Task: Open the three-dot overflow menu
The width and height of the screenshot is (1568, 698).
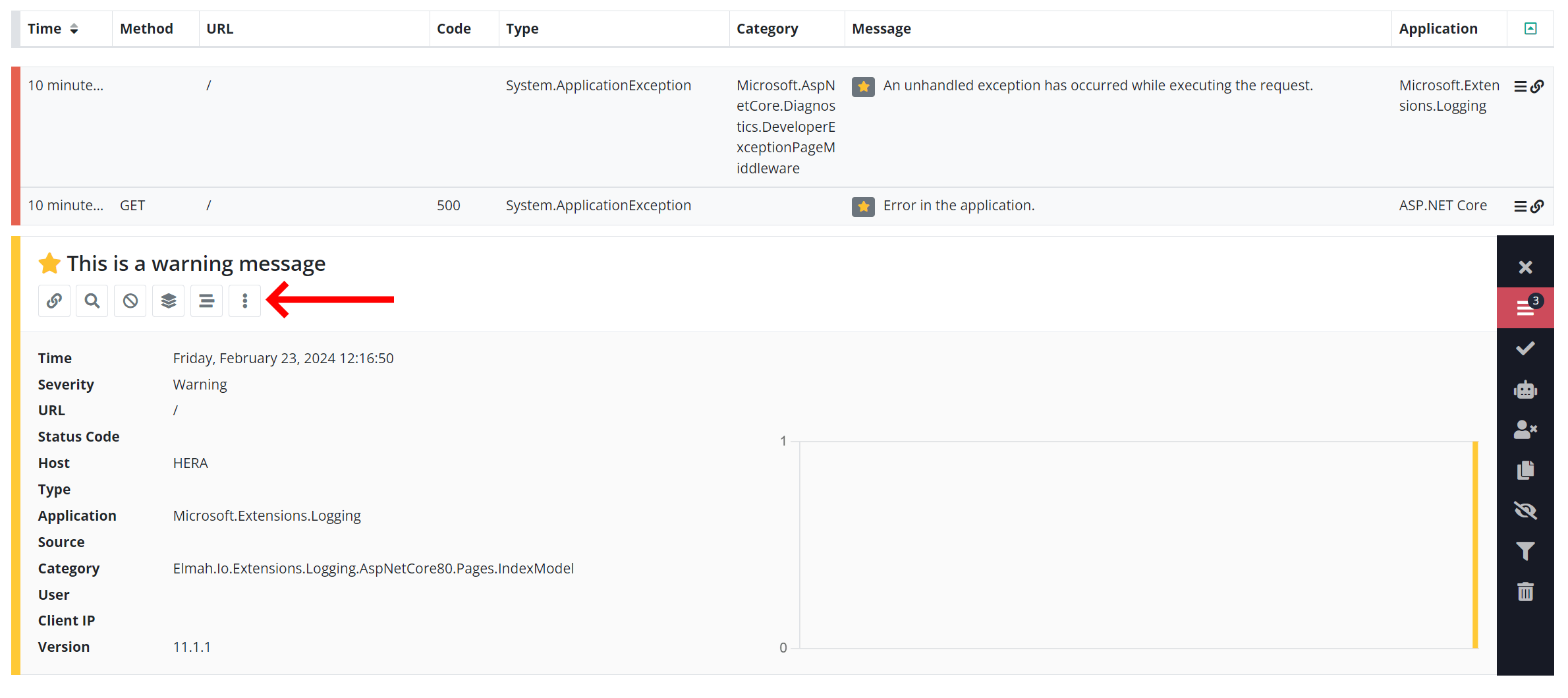Action: [244, 301]
